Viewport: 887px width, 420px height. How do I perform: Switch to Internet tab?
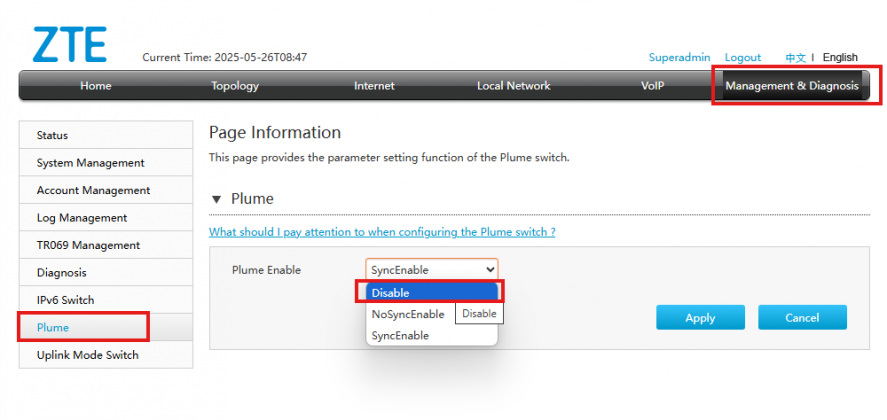tap(374, 86)
